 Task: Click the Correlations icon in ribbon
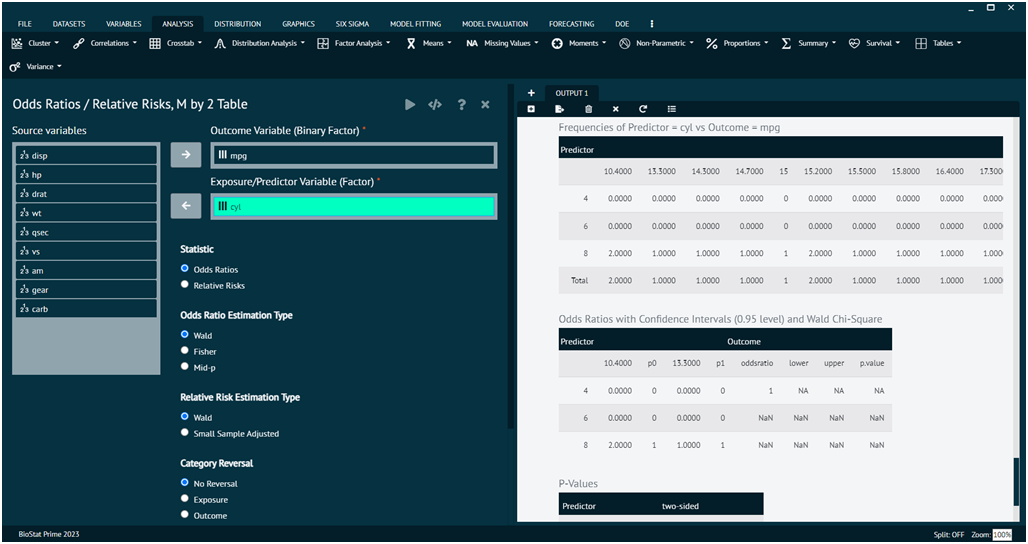point(79,43)
